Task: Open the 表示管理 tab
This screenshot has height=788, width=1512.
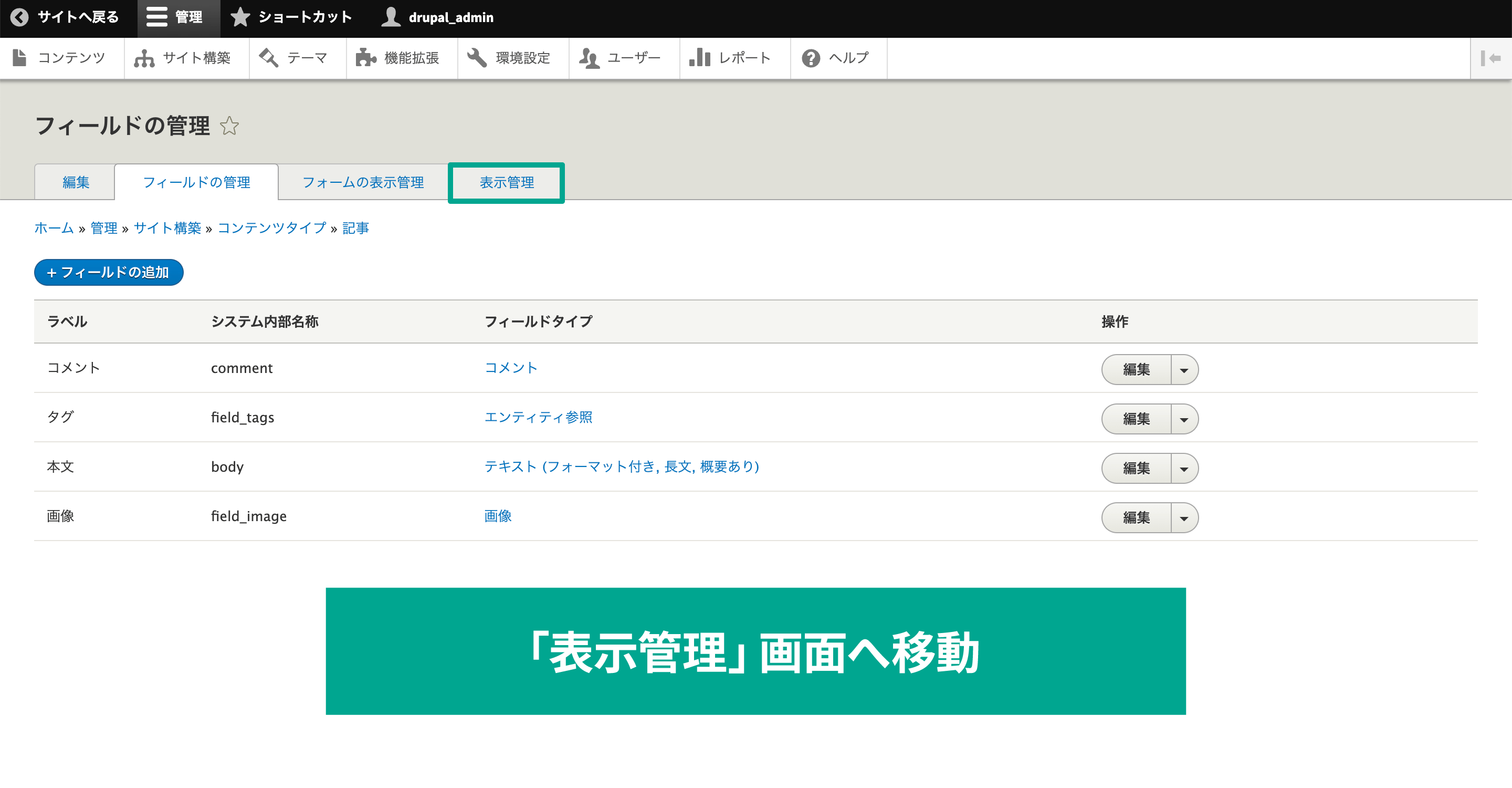Action: pyautogui.click(x=507, y=182)
